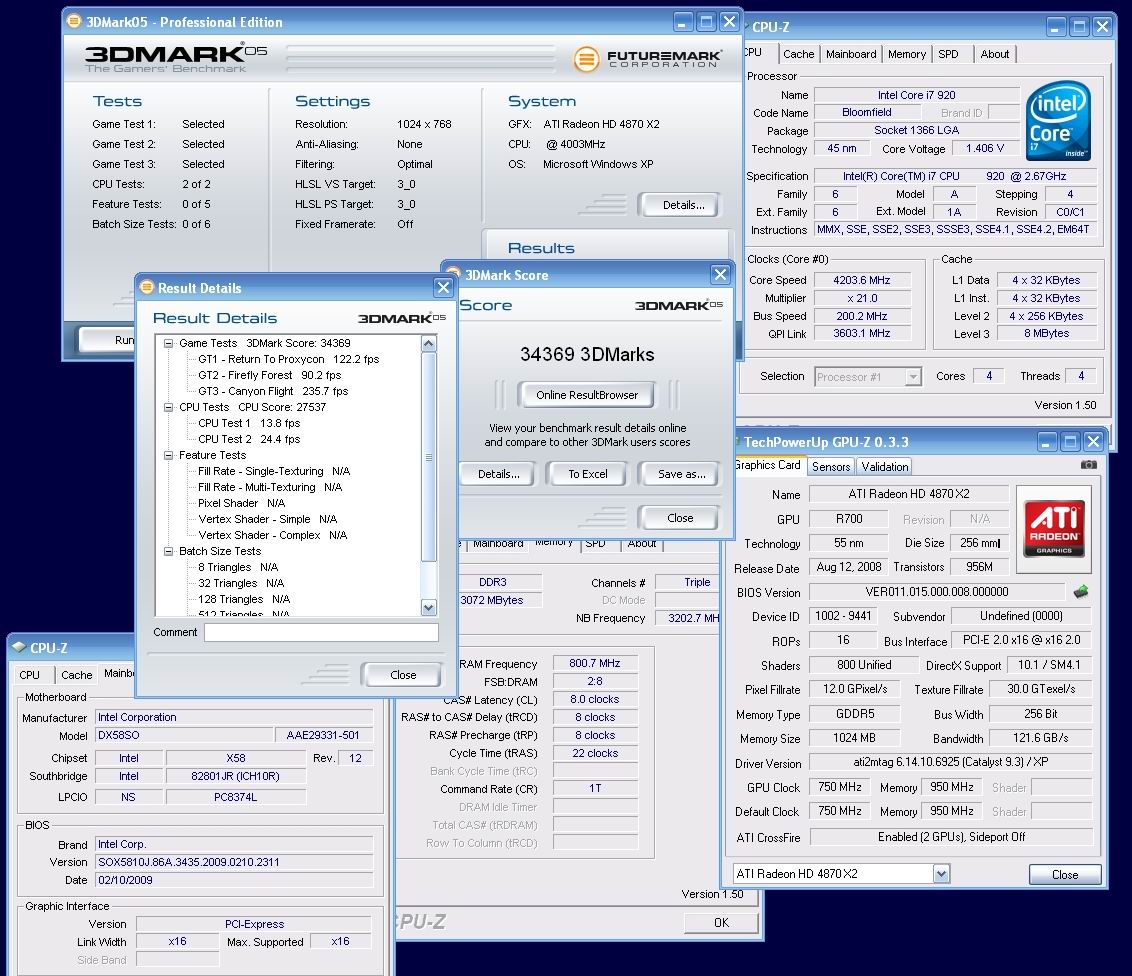Switch to Validation tab in GPU-Z
Viewport: 1132px width, 976px height.
tap(884, 467)
